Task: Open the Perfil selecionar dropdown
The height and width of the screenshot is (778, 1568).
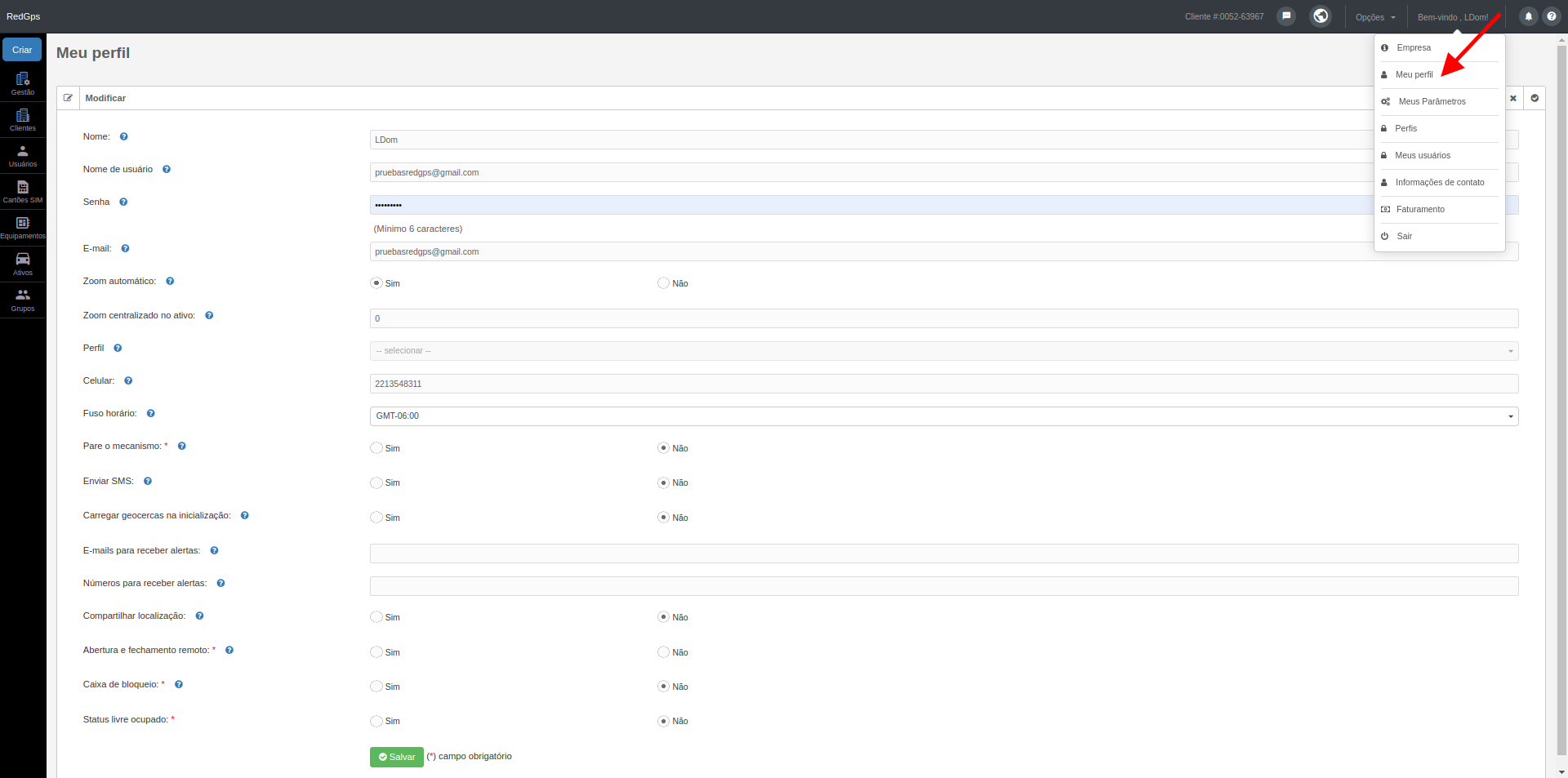Action: [x=944, y=351]
